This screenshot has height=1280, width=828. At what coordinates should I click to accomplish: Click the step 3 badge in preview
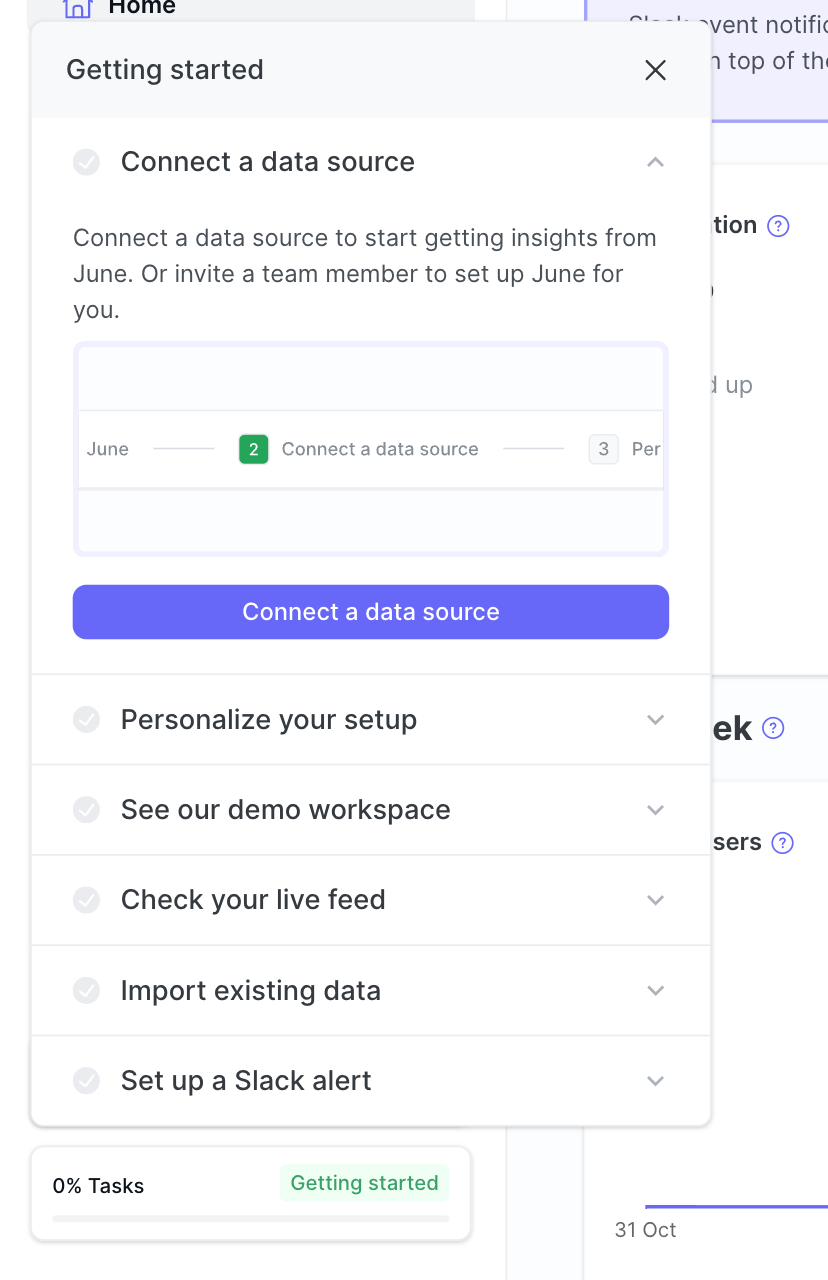603,450
